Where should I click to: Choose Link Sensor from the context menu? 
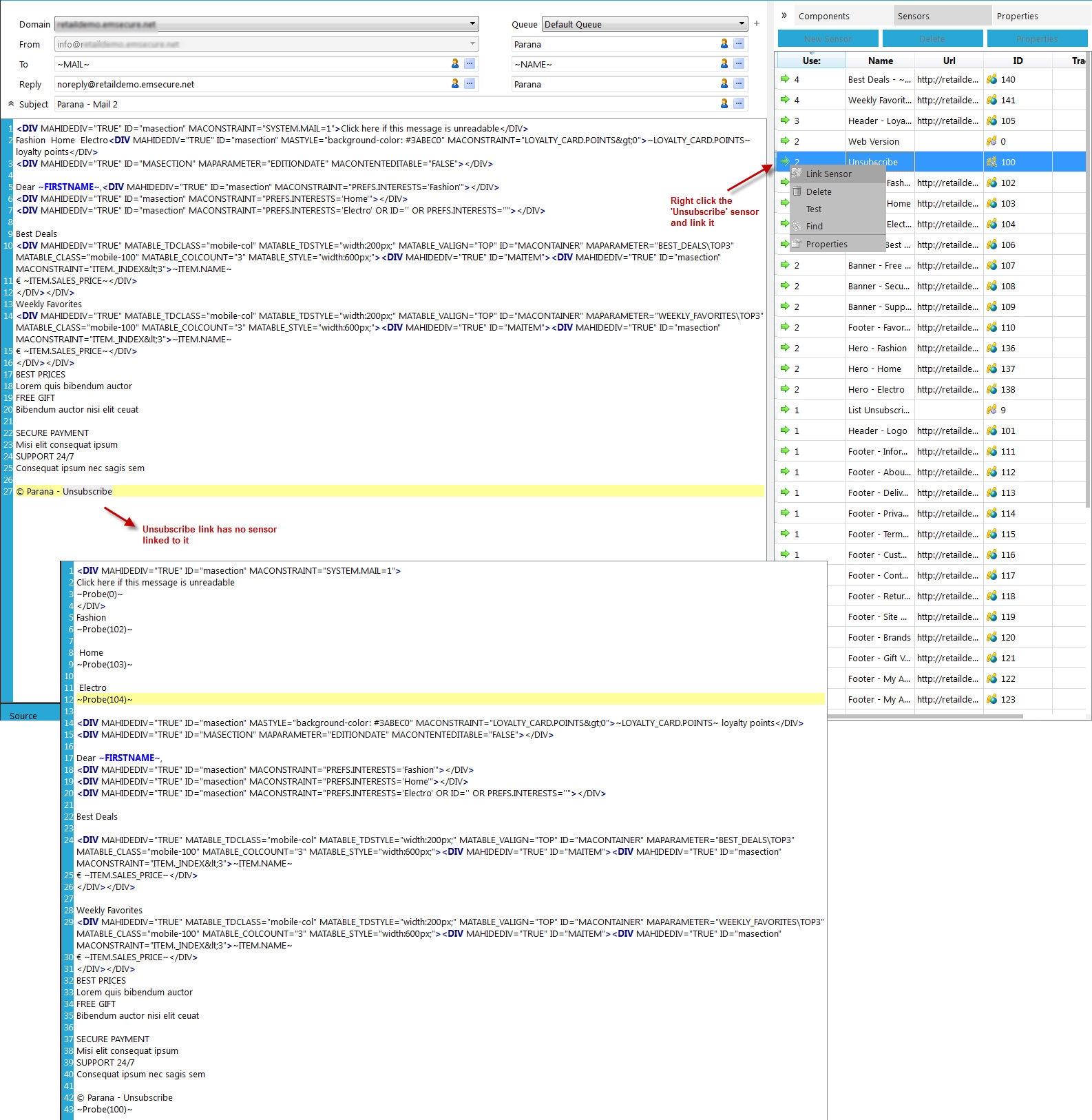click(x=828, y=174)
